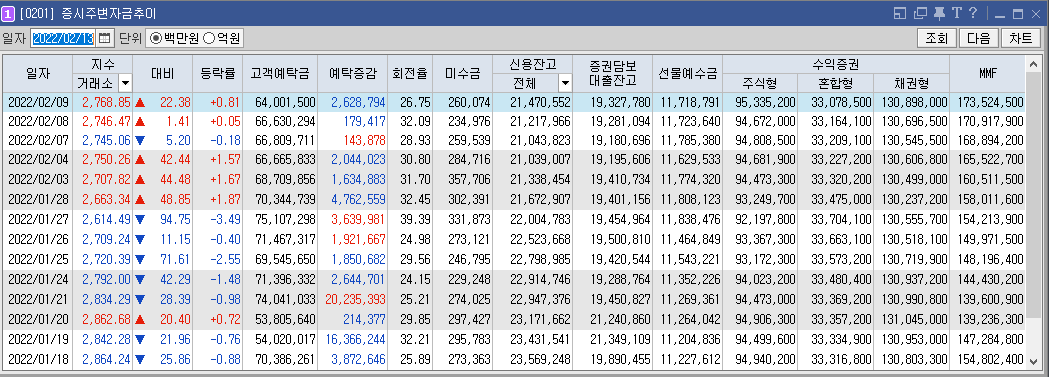Click index value 2,614.49
Image resolution: width=1049 pixels, height=377 pixels.
(106, 219)
